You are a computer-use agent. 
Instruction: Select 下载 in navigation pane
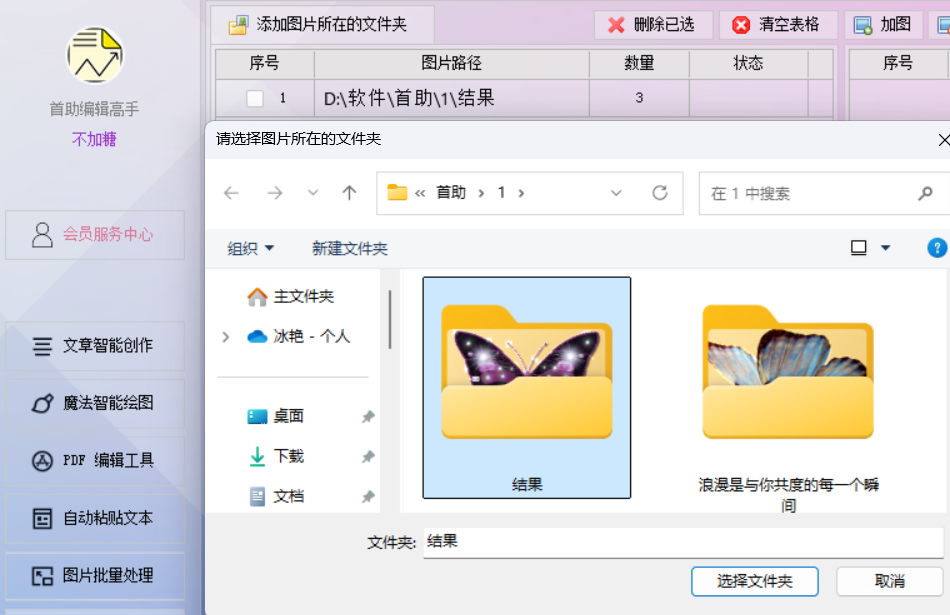(x=276, y=456)
